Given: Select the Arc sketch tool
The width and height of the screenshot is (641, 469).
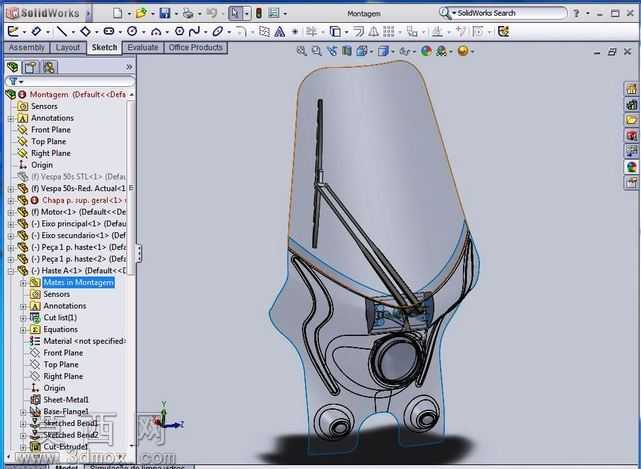Looking at the screenshot, I should pos(156,31).
